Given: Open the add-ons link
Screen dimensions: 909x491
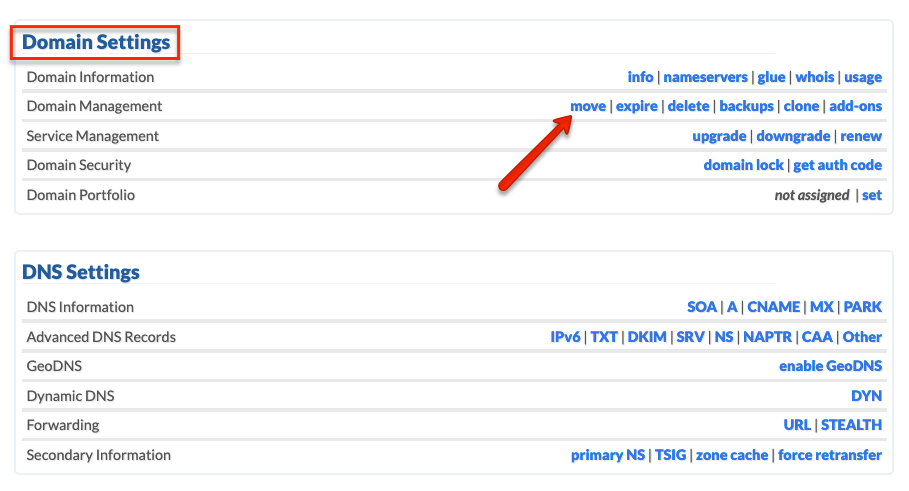Looking at the screenshot, I should pyautogui.click(x=855, y=106).
